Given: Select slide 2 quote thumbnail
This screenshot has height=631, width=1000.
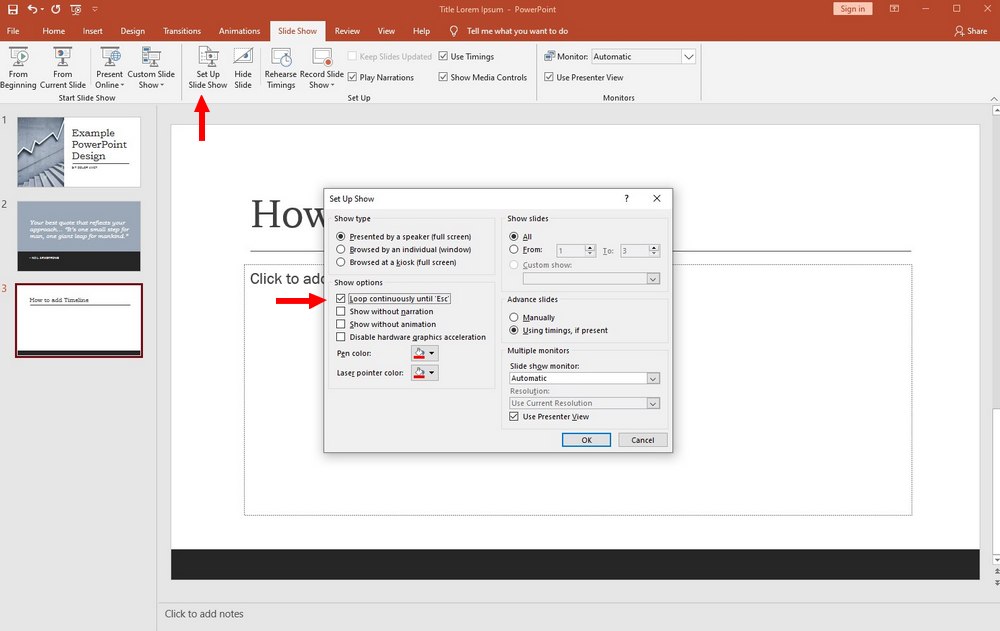Looking at the screenshot, I should pos(78,236).
